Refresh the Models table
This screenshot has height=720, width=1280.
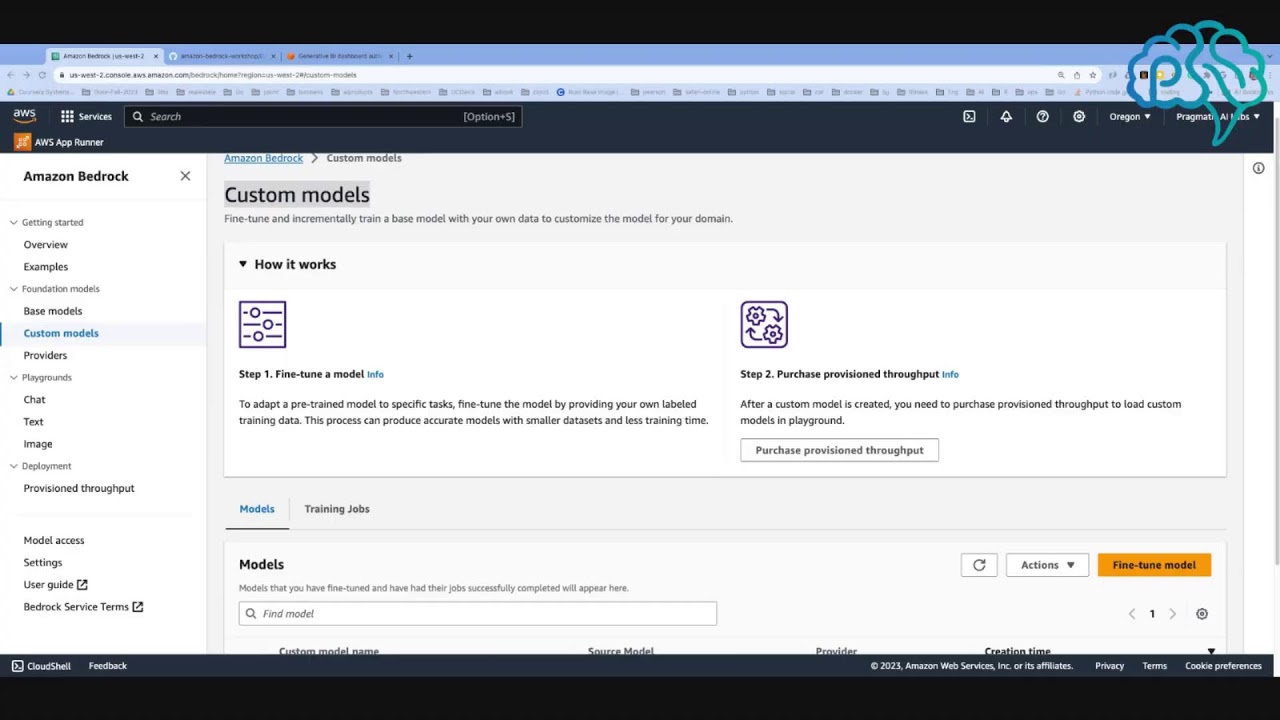coord(979,565)
